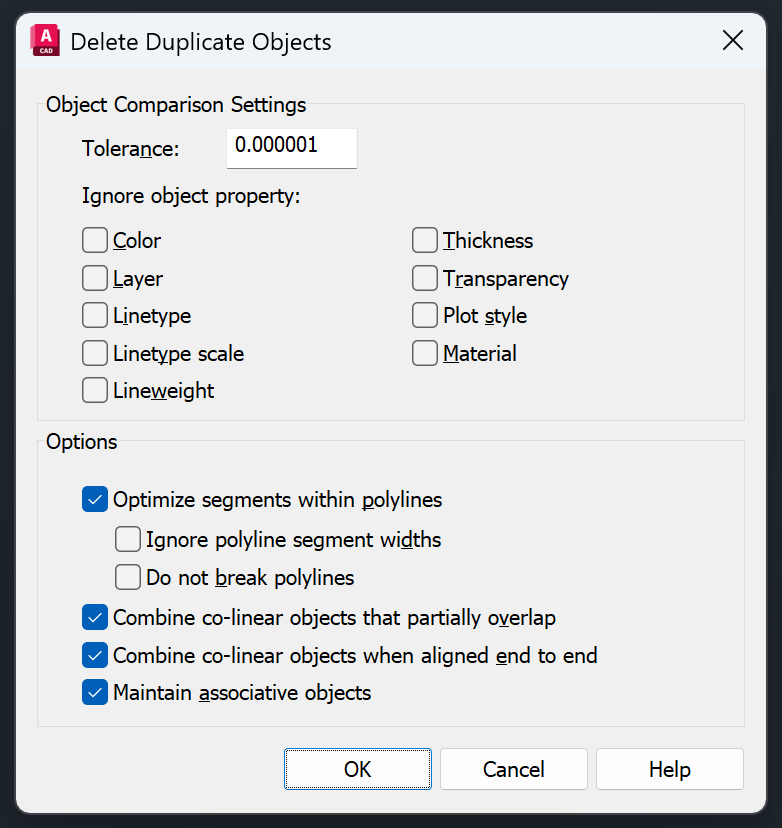Uncheck Combine co-linear objects that partially overlap
This screenshot has width=782, height=828.
94,617
